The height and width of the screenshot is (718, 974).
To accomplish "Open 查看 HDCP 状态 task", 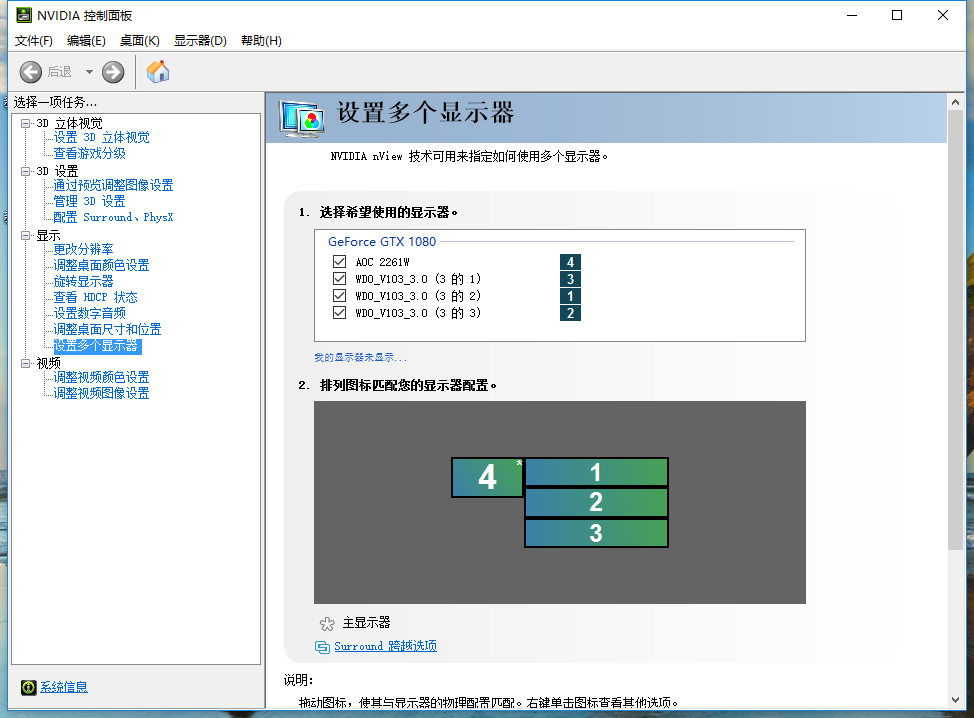I will pos(95,298).
